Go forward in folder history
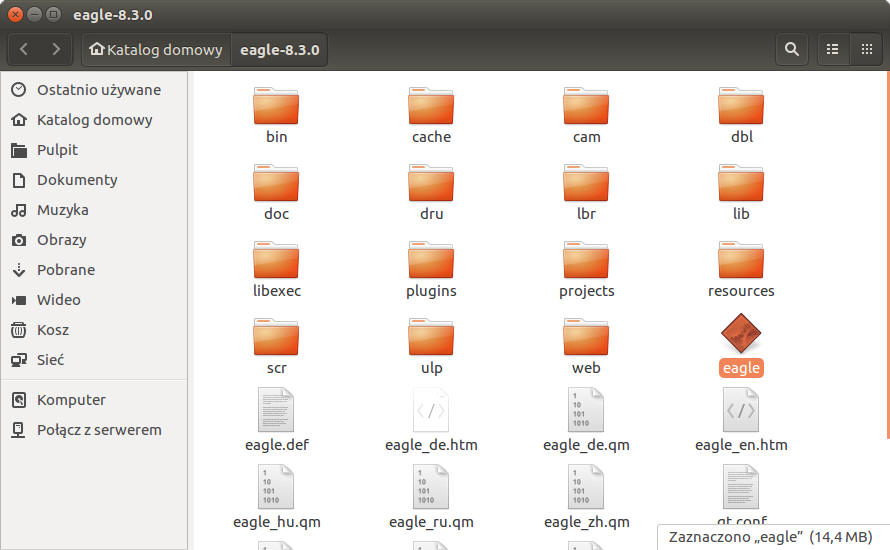890x550 pixels. pyautogui.click(x=56, y=49)
